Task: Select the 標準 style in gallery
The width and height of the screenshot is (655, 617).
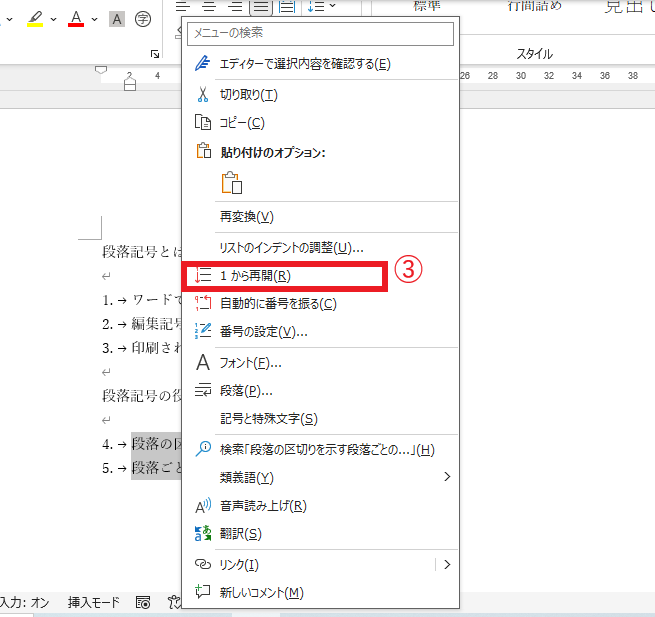Action: tap(427, 6)
